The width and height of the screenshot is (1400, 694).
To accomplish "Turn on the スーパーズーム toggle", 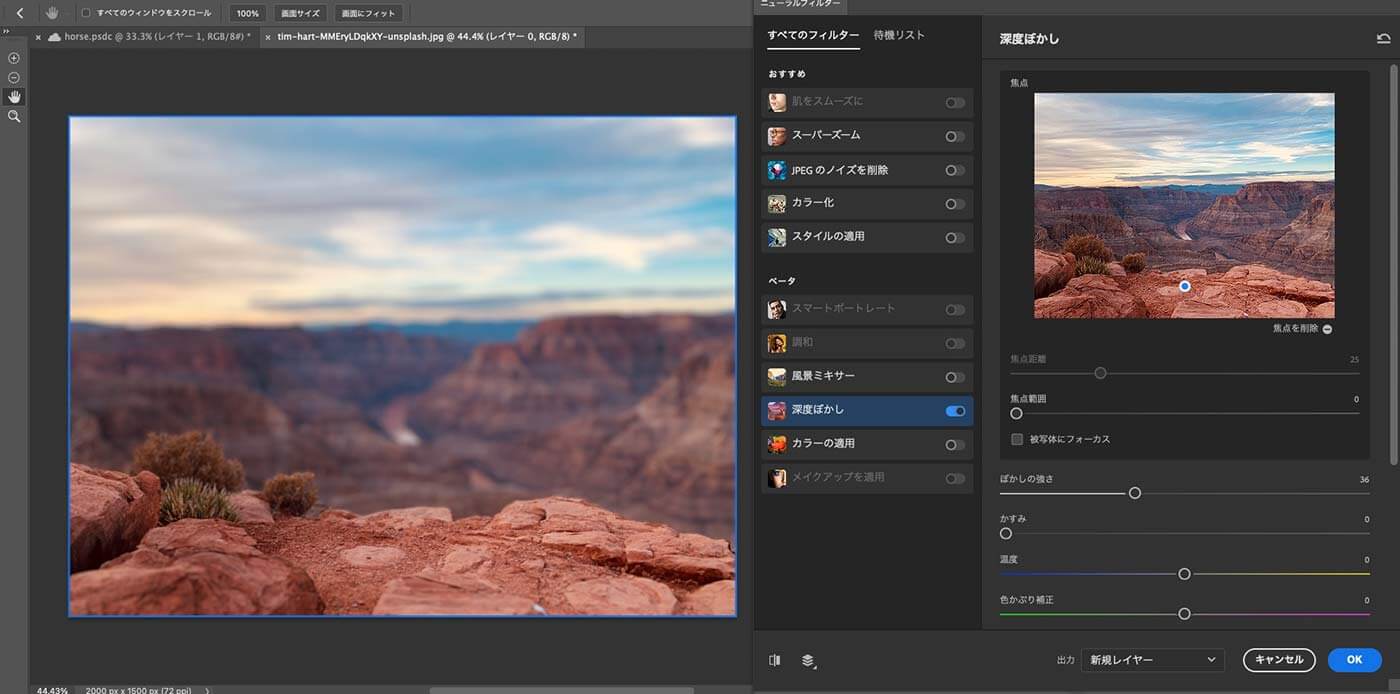I will click(x=955, y=137).
